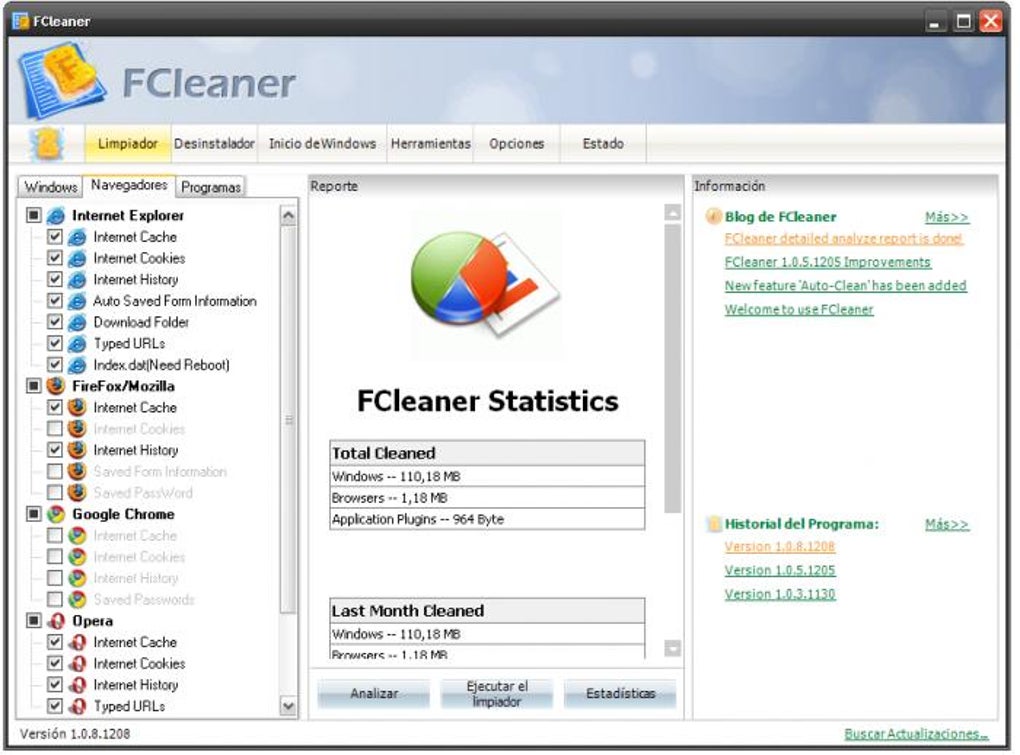
Task: Enable FireFox Internet Cookies checkbox
Action: [55, 429]
